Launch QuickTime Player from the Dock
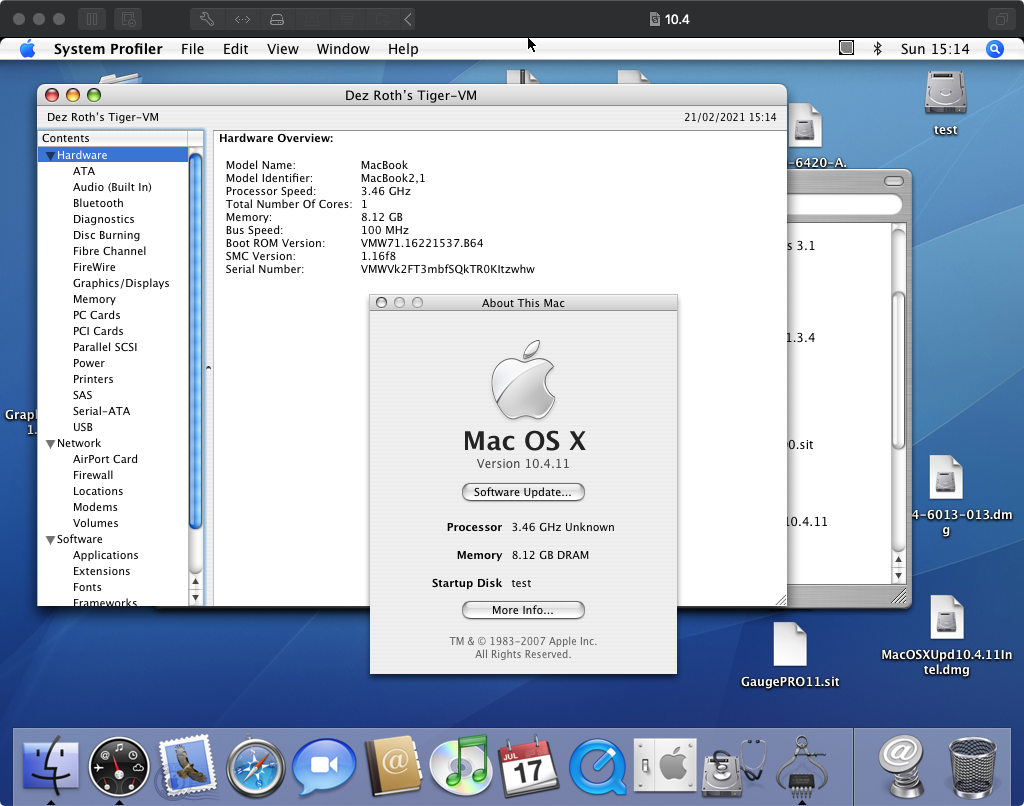1024x806 pixels. click(x=597, y=767)
